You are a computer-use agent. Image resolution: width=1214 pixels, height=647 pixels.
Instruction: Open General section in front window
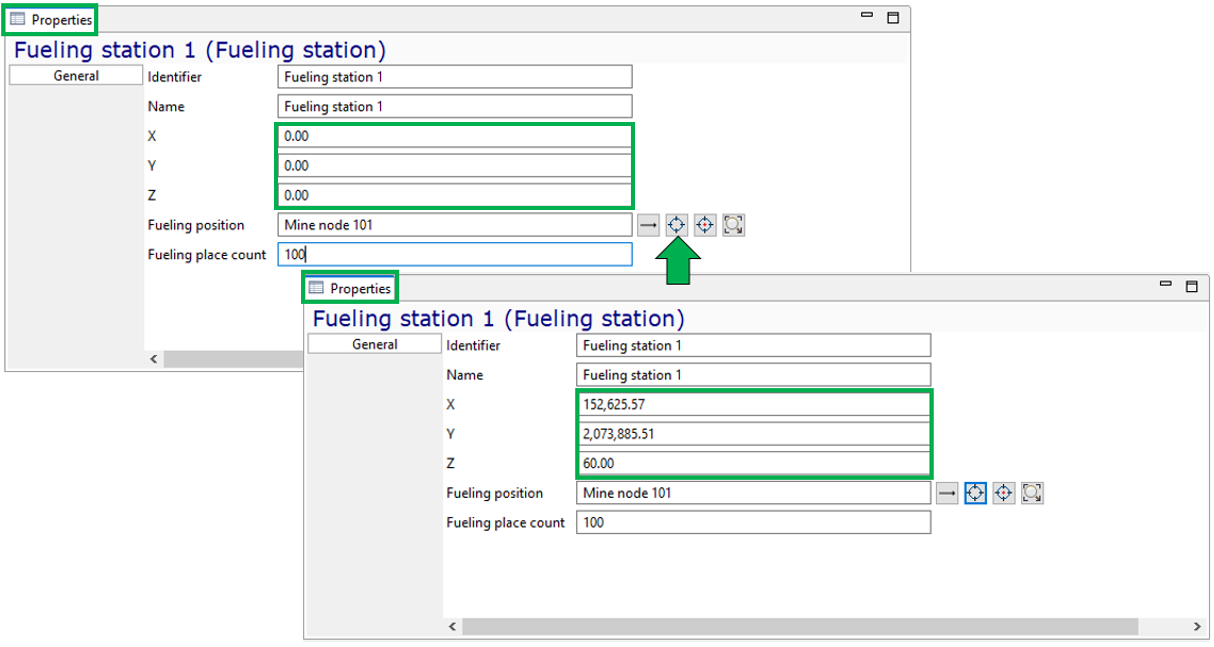click(x=375, y=344)
